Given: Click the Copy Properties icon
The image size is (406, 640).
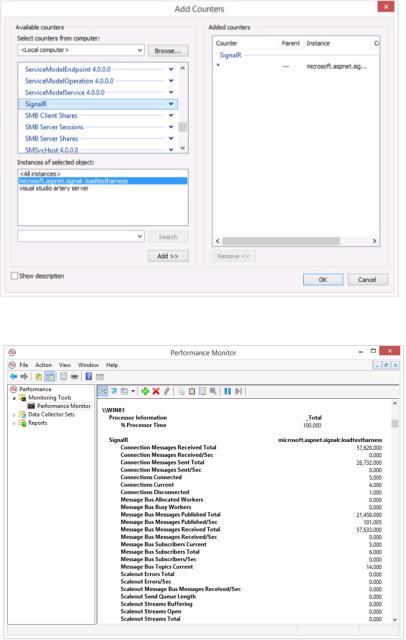Looking at the screenshot, I should [181, 391].
